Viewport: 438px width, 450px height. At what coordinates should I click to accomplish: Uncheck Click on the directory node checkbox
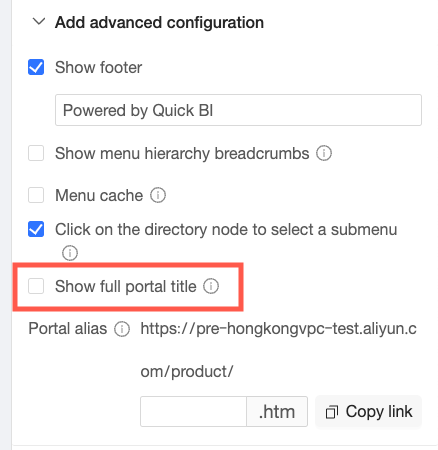[x=36, y=229]
